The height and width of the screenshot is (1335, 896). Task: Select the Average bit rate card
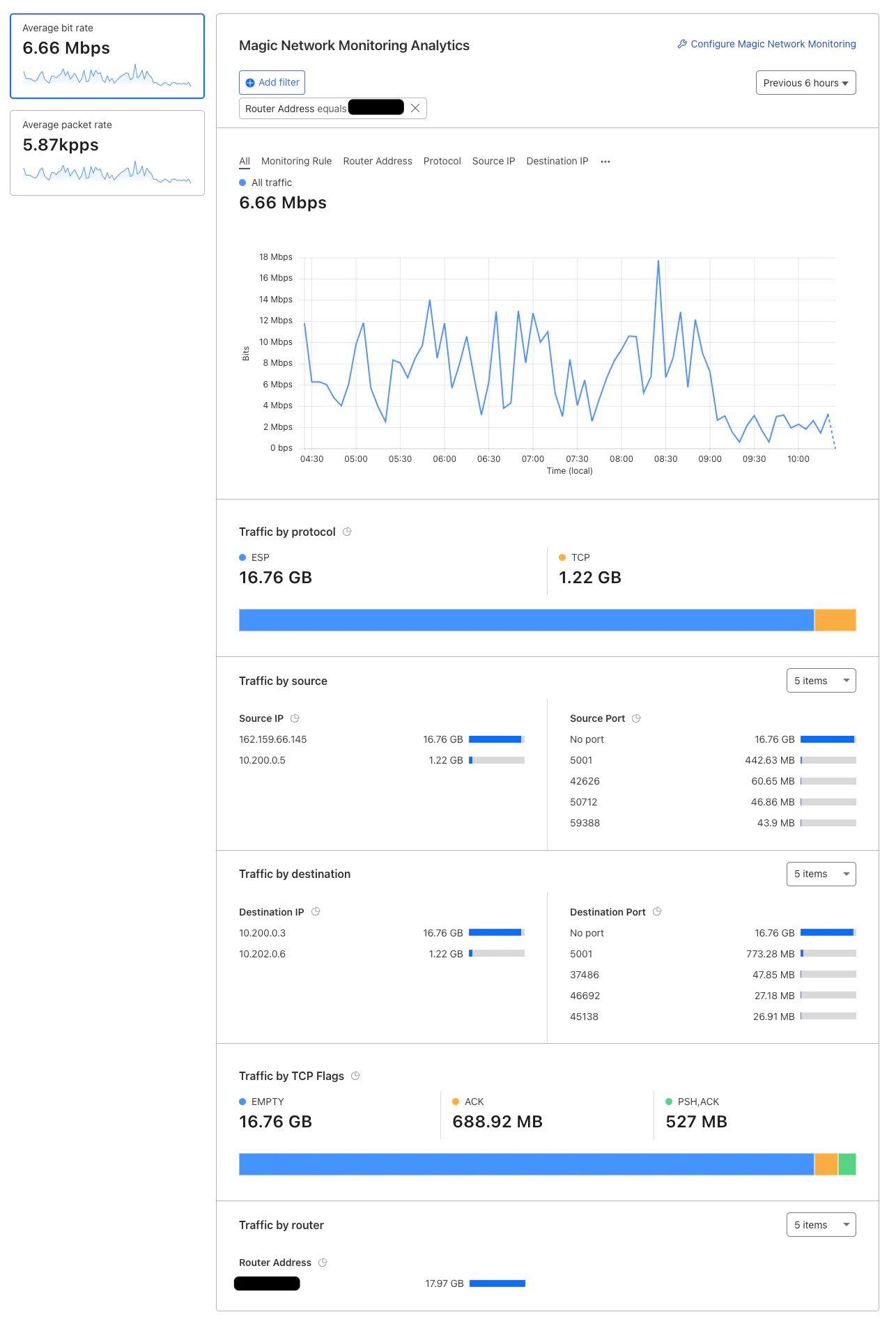click(x=107, y=56)
